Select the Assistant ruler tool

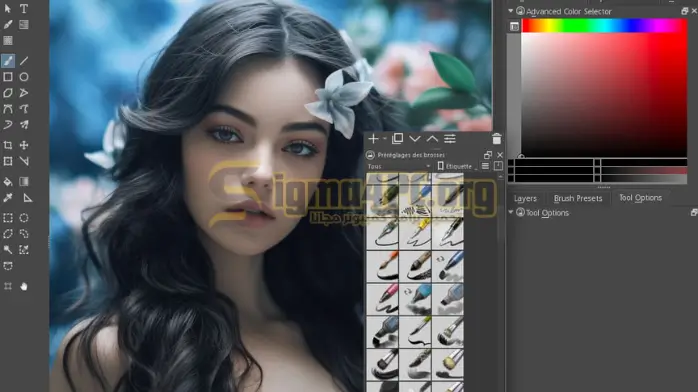pyautogui.click(x=27, y=198)
